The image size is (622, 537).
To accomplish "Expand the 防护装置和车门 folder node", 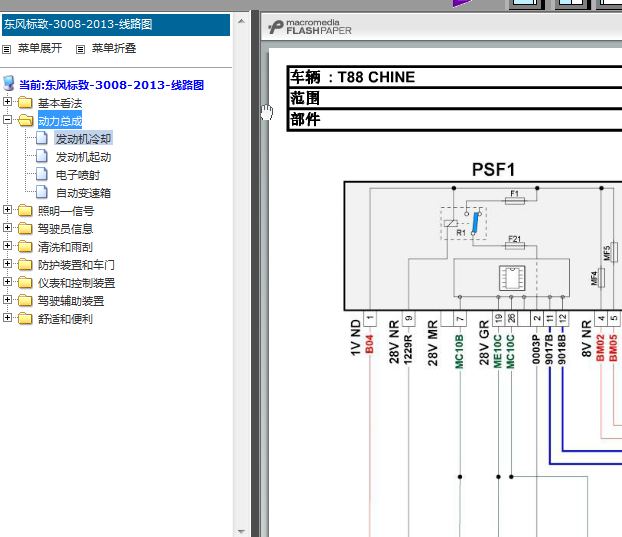I will click(7, 263).
